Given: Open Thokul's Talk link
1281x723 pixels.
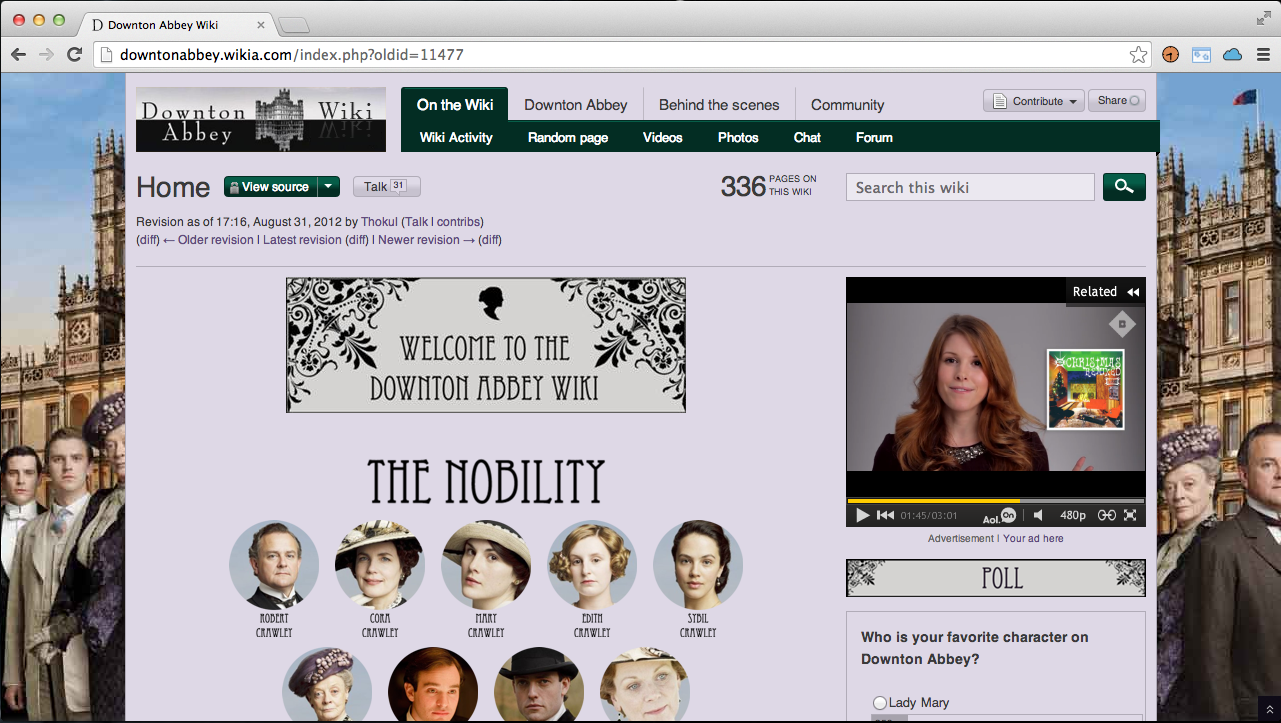Looking at the screenshot, I should (x=416, y=222).
